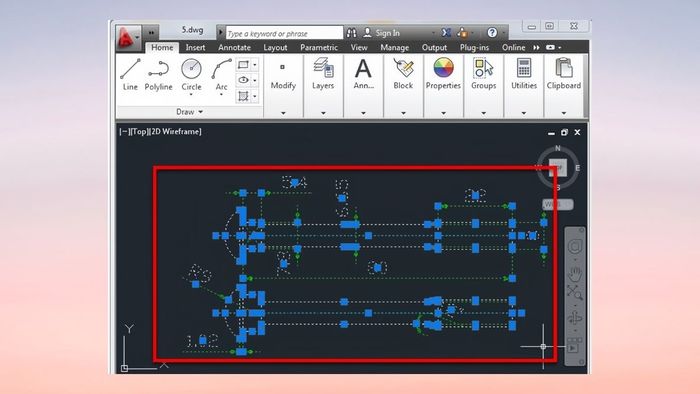
Task: Open the Rectangle tool dropdown arrow
Action: click(x=255, y=65)
